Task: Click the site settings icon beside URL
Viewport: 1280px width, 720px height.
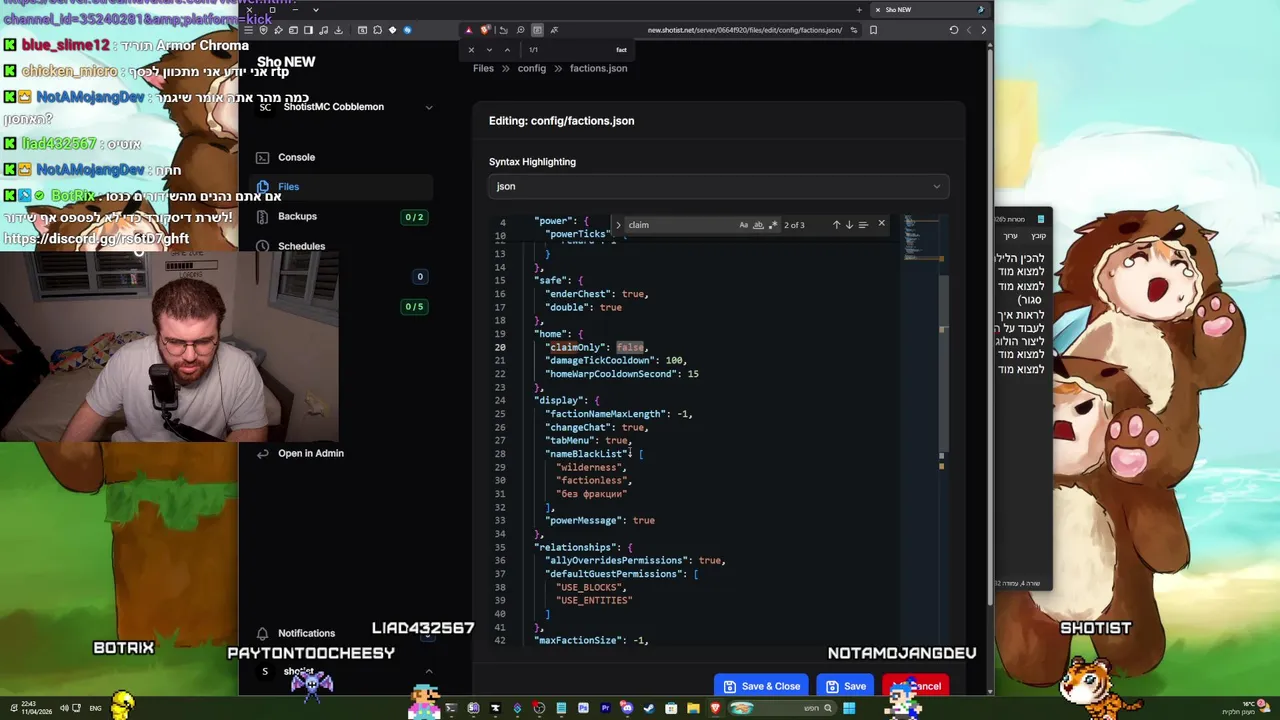Action: click(x=853, y=30)
